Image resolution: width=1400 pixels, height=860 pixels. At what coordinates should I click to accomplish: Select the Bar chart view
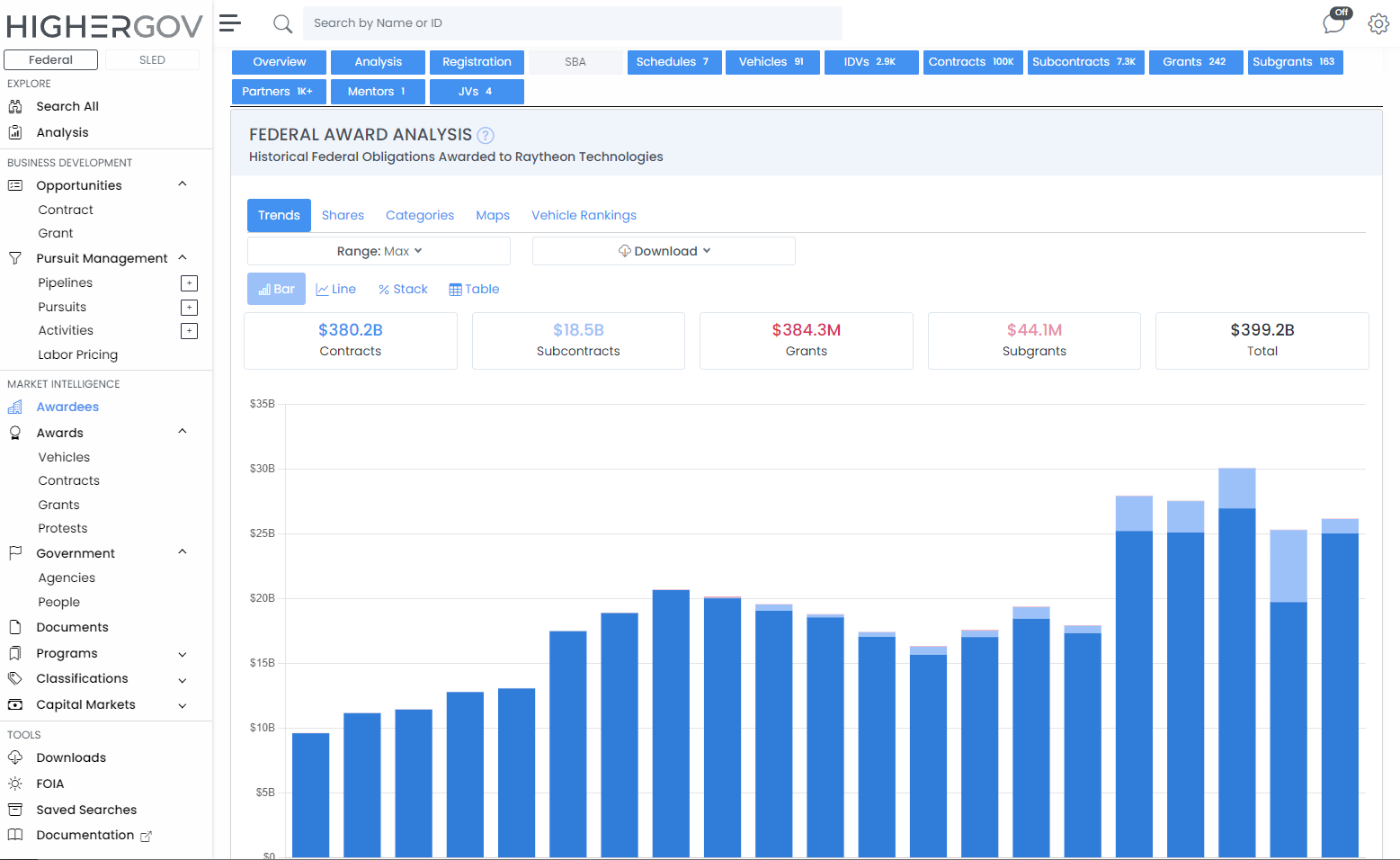[x=277, y=289]
